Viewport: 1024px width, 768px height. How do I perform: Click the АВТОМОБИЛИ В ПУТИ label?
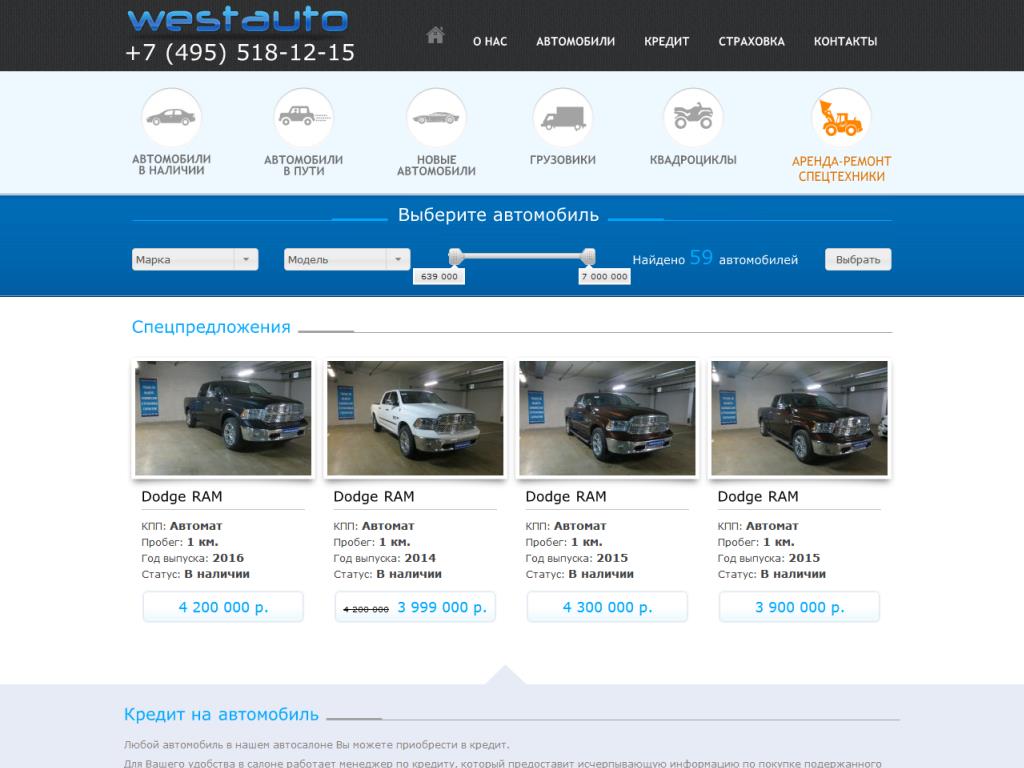pos(304,165)
